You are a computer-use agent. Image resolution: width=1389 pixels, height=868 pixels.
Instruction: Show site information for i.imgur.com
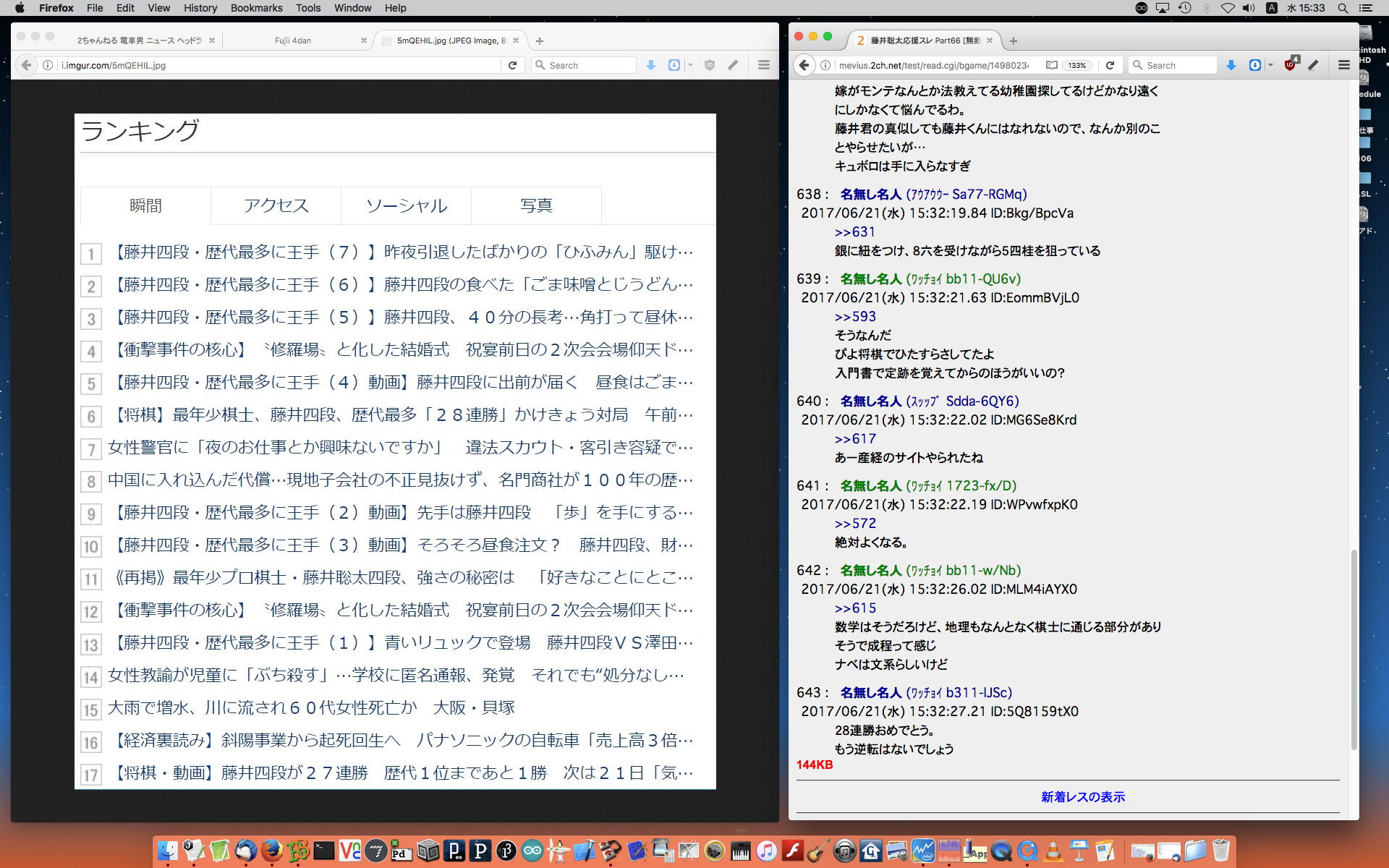pos(48,65)
